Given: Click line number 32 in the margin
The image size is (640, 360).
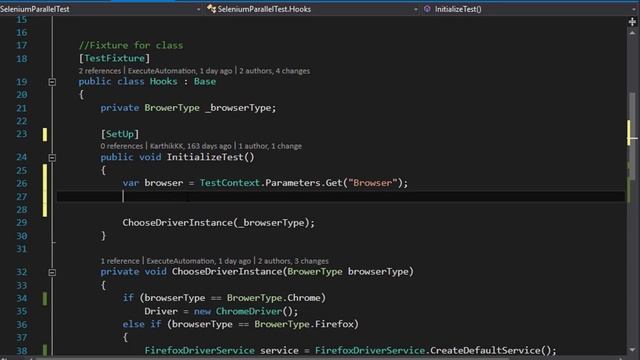Looking at the screenshot, I should click(22, 272).
